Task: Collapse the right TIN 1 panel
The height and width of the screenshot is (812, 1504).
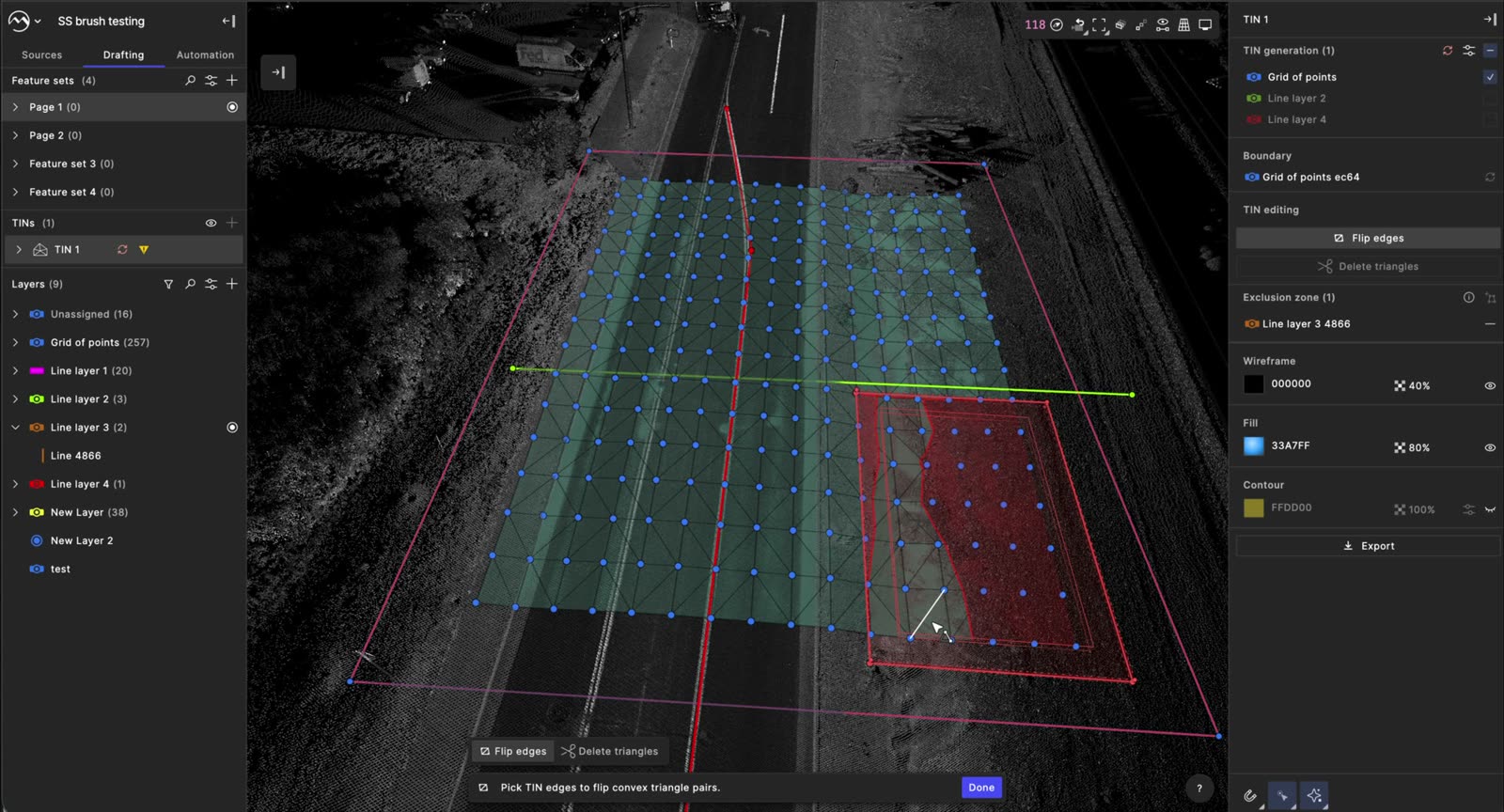Action: 1490,19
